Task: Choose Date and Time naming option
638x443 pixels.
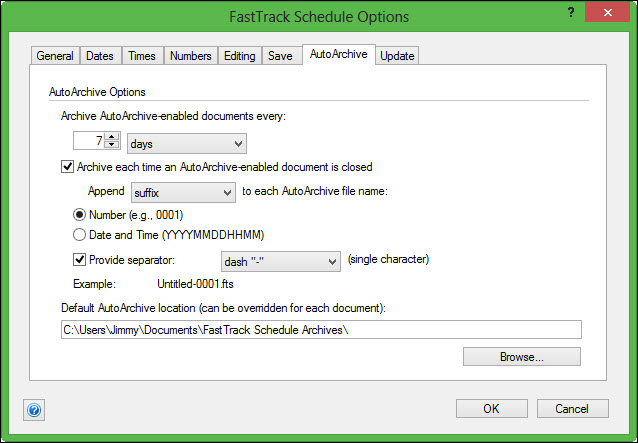Action: pyautogui.click(x=81, y=235)
